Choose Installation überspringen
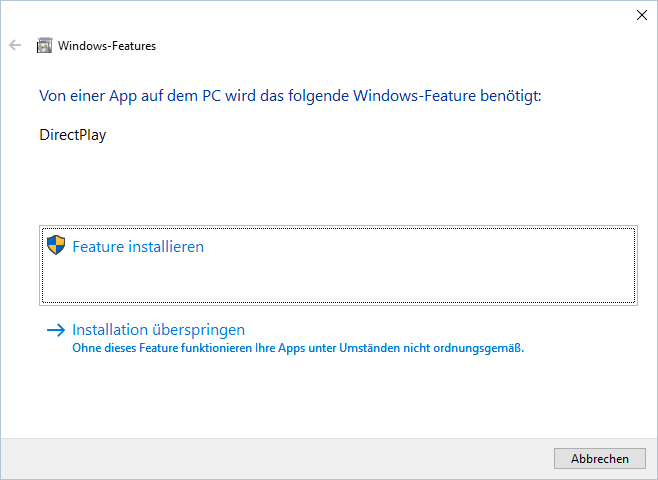The width and height of the screenshot is (658, 480). tap(158, 330)
